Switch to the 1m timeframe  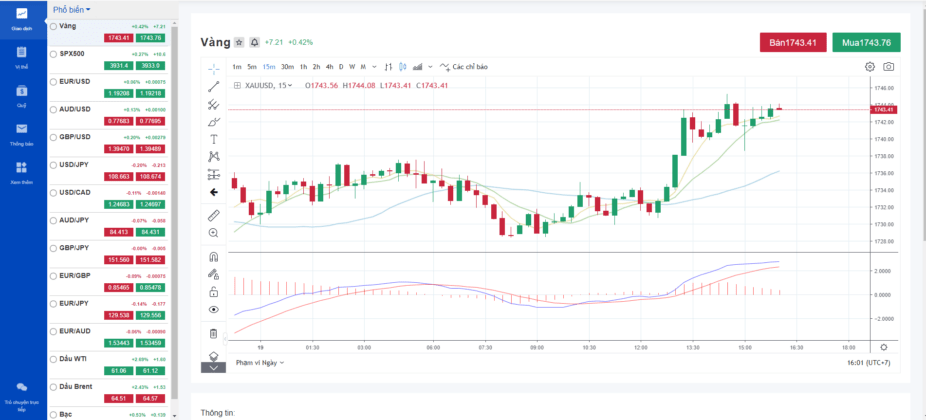[237, 67]
